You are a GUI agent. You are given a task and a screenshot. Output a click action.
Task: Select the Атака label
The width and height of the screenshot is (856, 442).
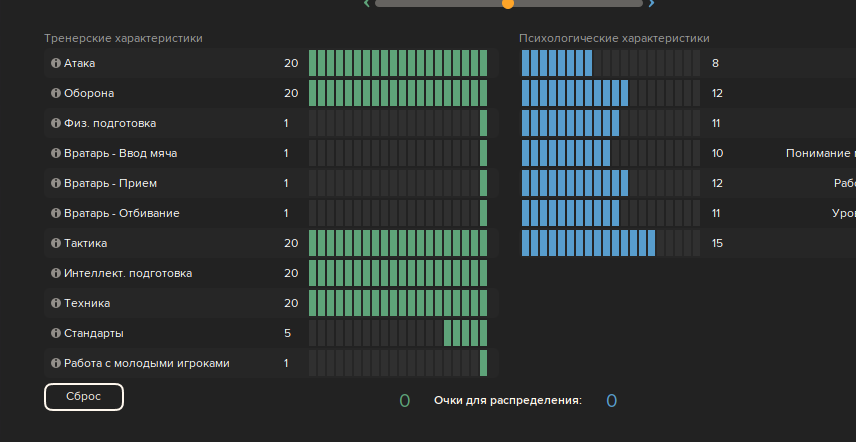[x=79, y=63]
